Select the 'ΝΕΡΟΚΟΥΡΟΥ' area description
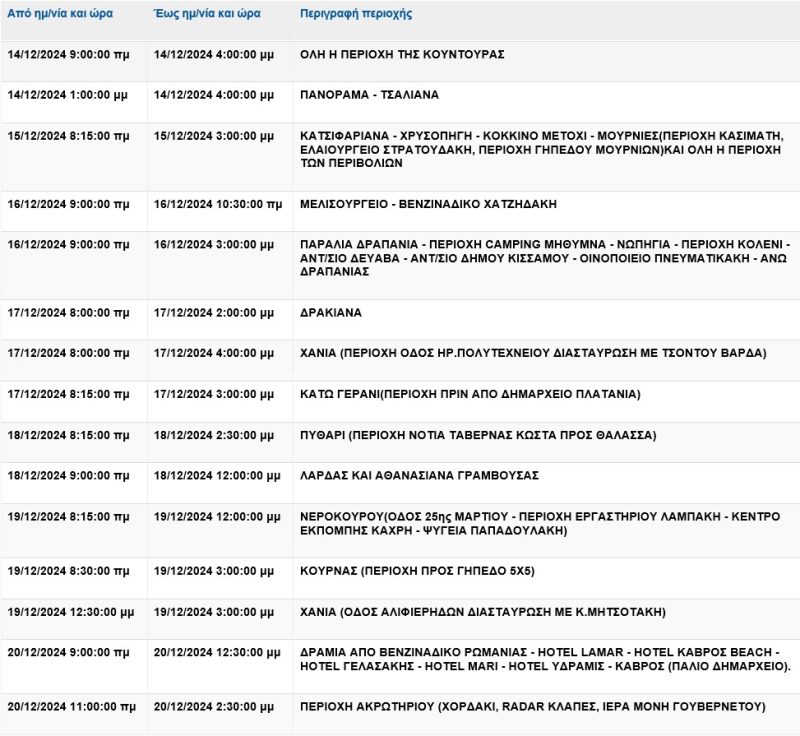This screenshot has width=800, height=736. pos(540,524)
